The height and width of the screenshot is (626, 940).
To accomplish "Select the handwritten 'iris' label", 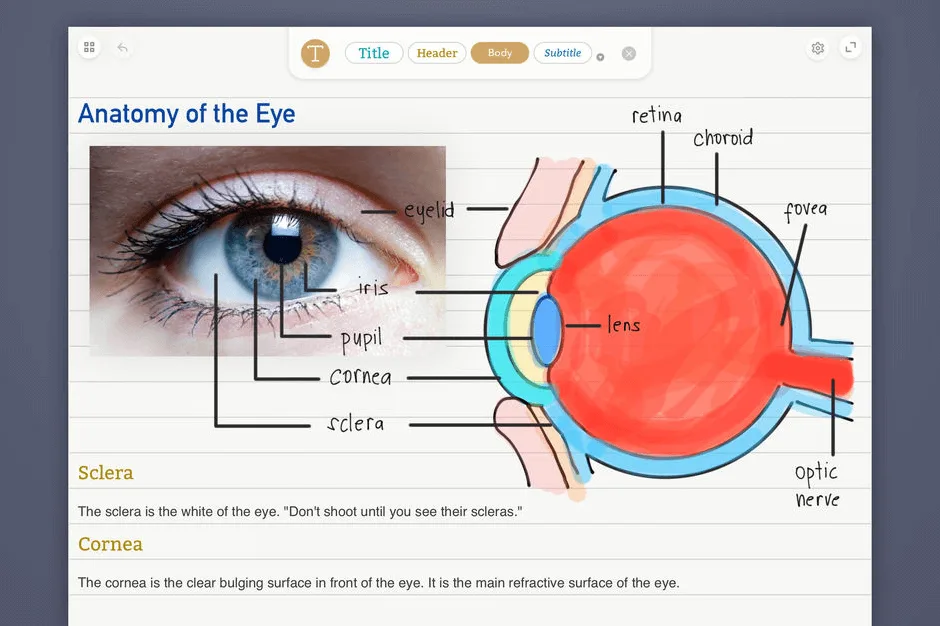I will point(373,288).
